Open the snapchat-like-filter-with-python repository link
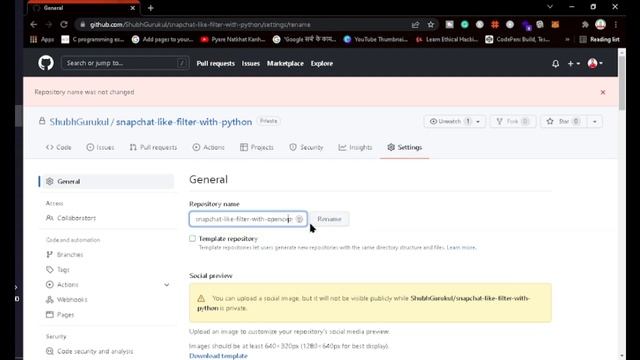 tap(184, 122)
